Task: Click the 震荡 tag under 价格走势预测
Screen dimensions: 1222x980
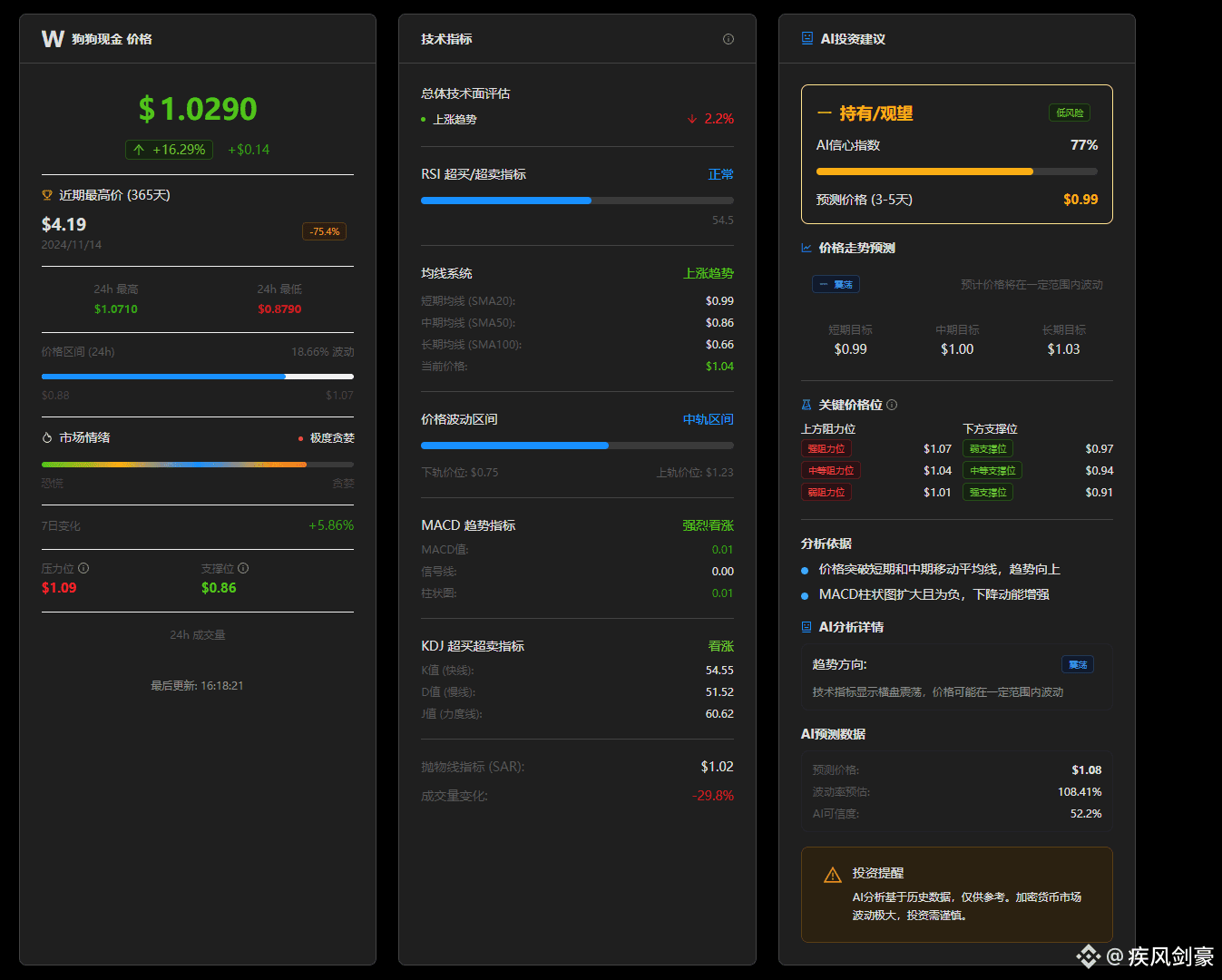Action: pyautogui.click(x=836, y=284)
